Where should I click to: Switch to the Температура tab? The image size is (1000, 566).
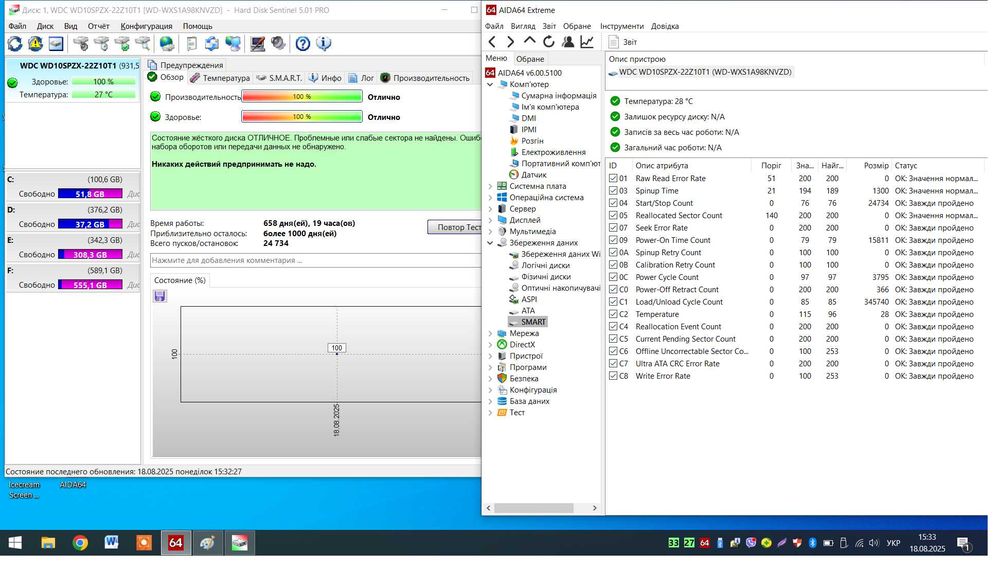[x=220, y=78]
